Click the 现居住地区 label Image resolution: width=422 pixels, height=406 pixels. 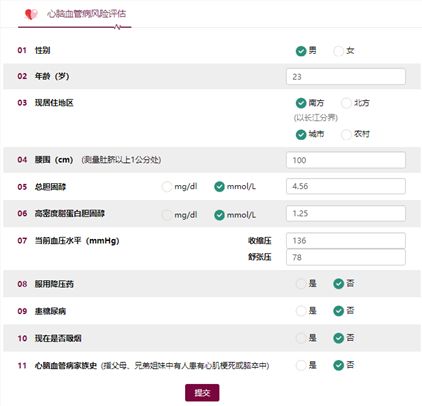click(54, 103)
